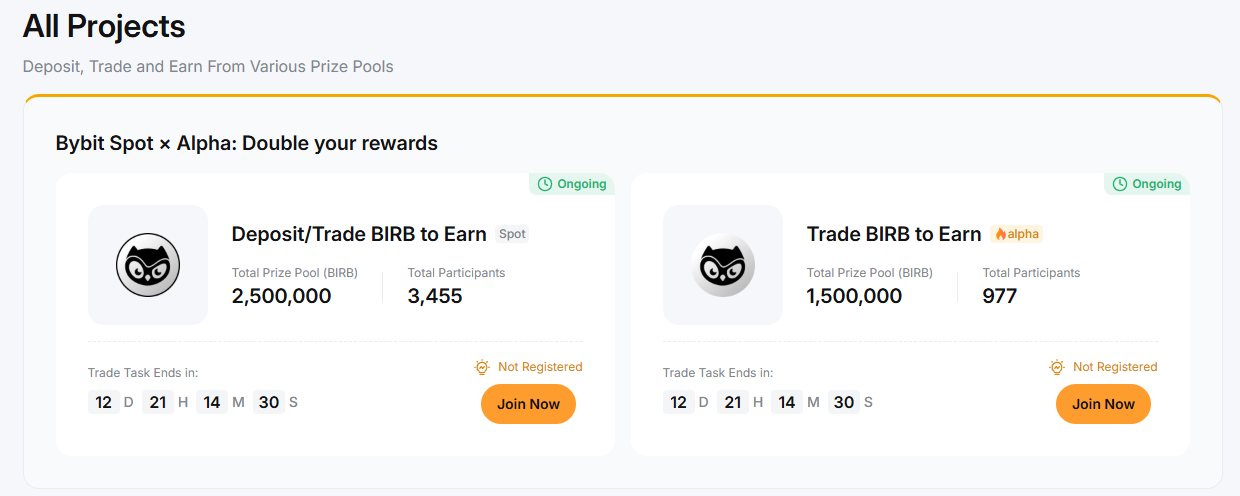Click the days countdown box in Spot card
Screen dimensions: 1240x496
[104, 402]
